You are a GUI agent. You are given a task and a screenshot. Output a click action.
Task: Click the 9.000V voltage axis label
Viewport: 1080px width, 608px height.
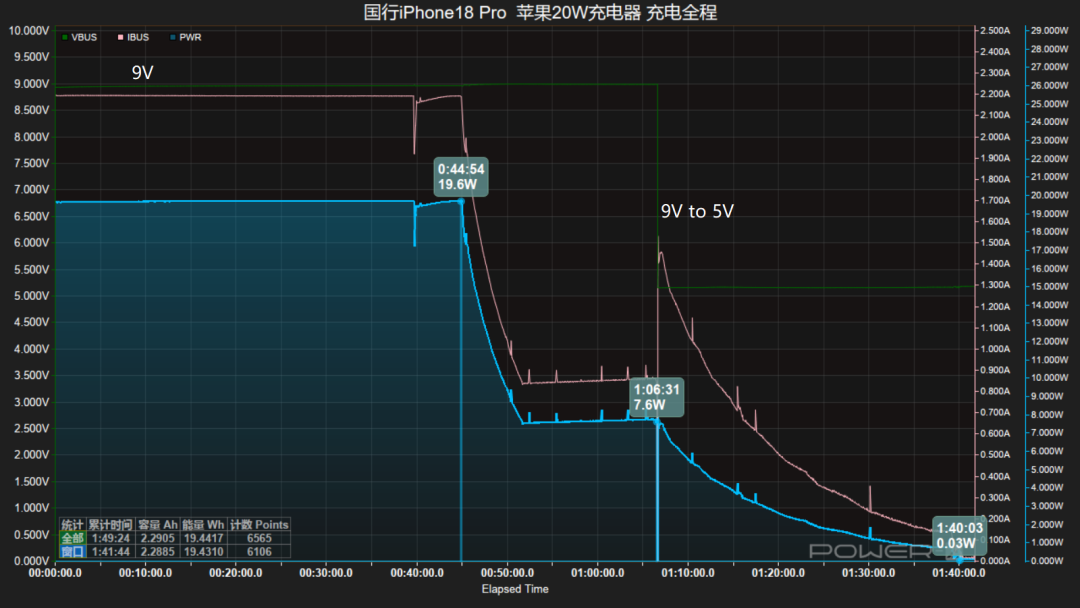(x=32, y=84)
